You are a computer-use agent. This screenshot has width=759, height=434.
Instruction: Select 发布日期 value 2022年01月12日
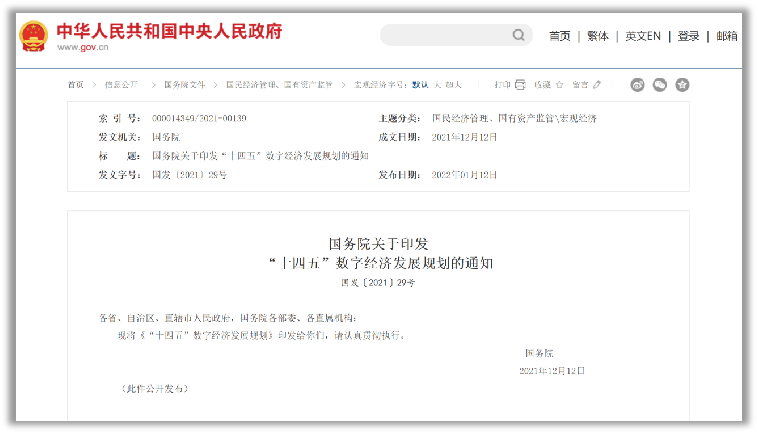(x=464, y=175)
